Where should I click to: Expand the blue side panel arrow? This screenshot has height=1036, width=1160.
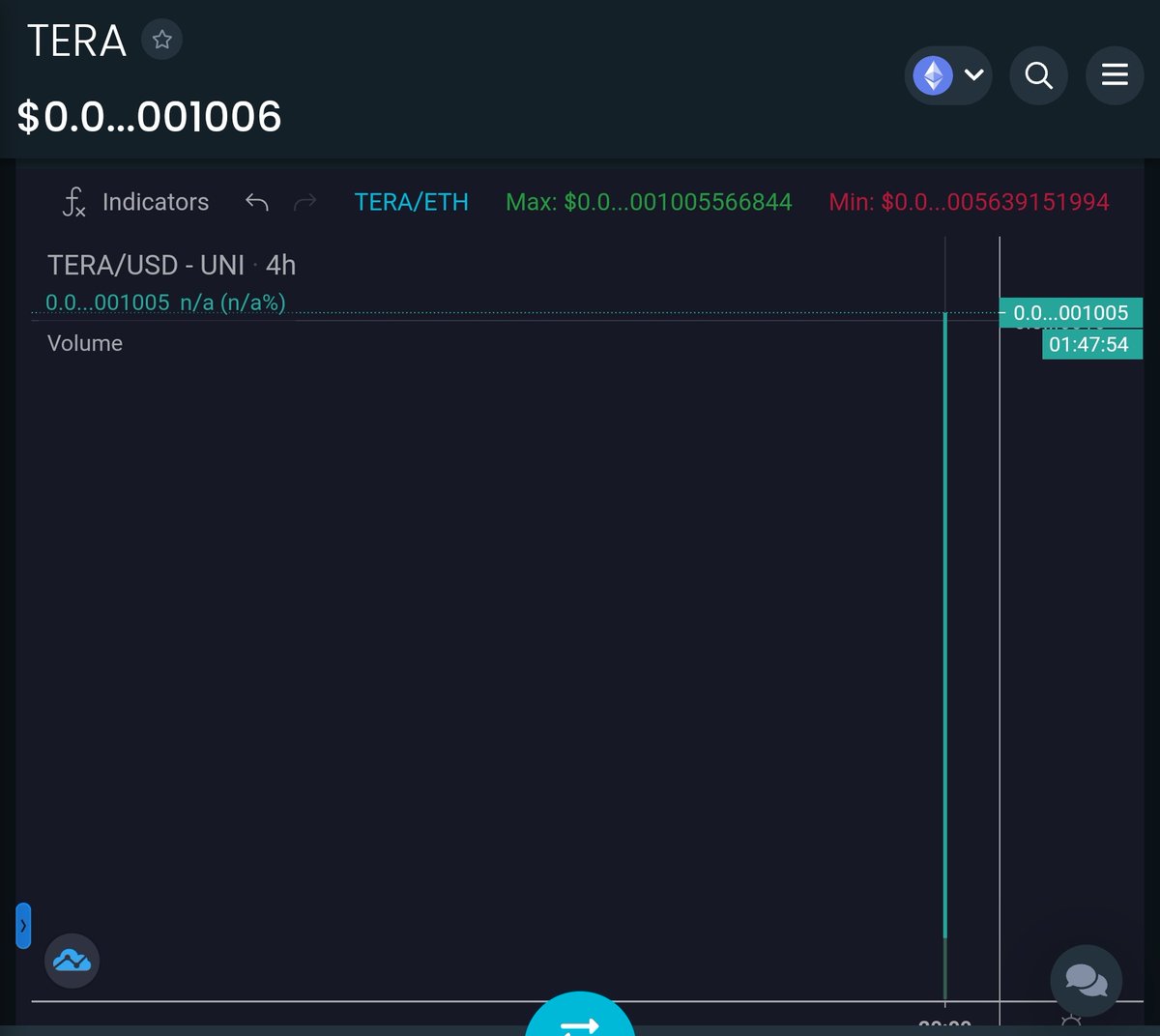pos(23,926)
